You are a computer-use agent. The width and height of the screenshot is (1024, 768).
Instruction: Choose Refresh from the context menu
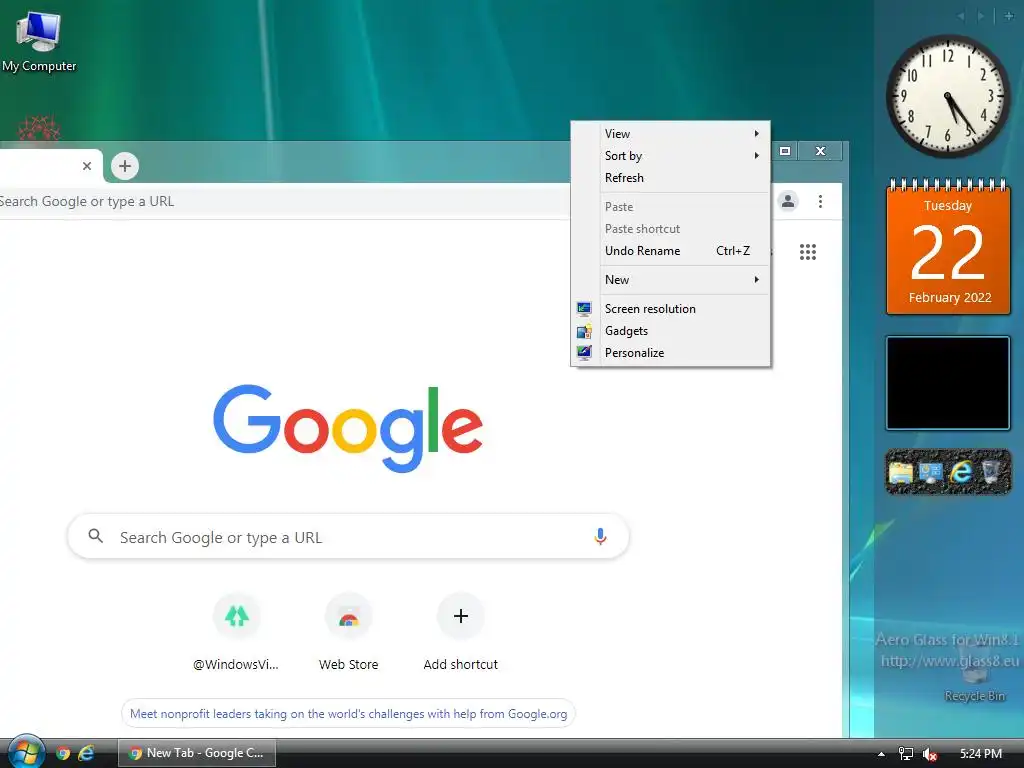683,178
